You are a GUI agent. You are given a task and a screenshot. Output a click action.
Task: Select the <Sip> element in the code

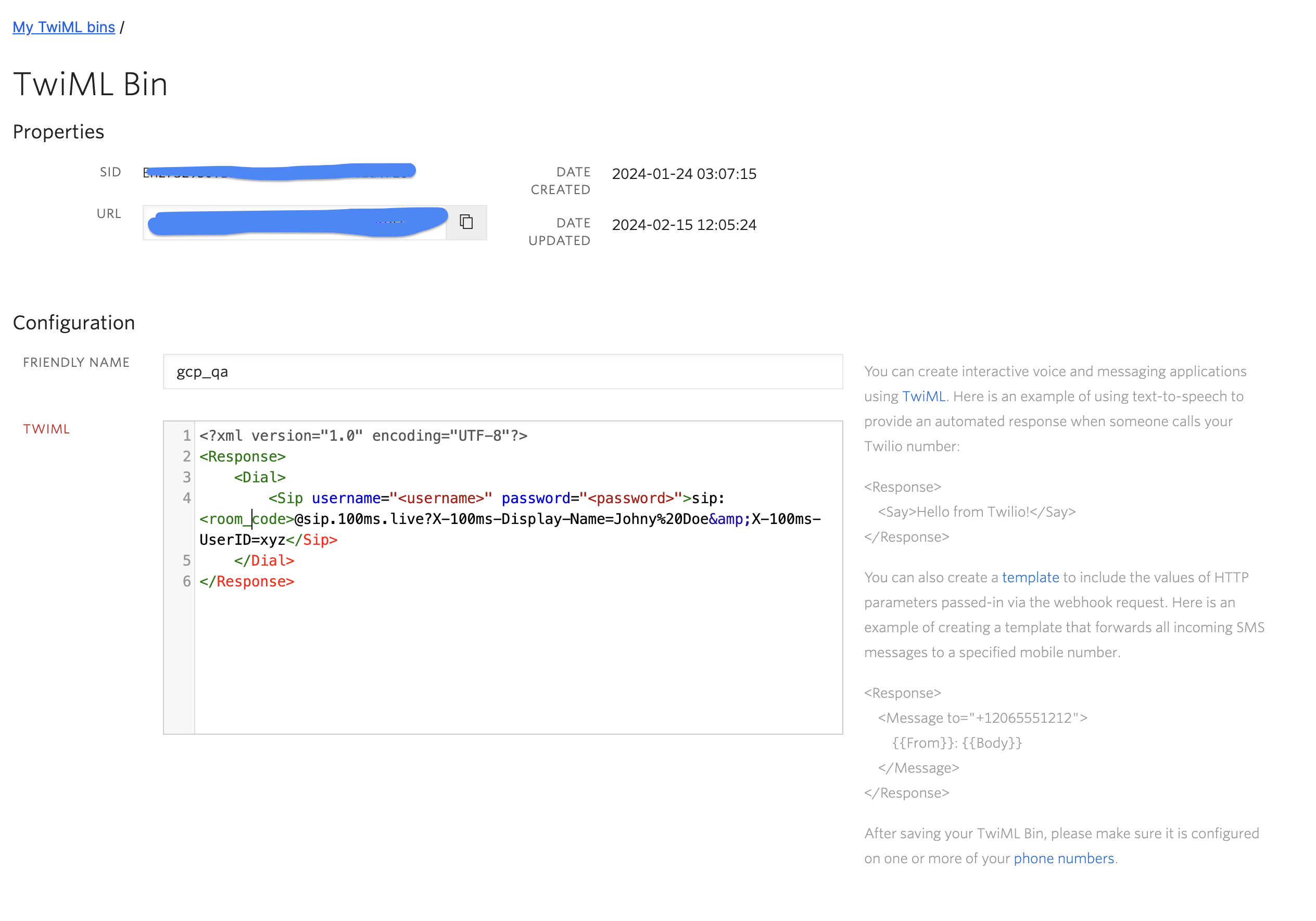287,498
